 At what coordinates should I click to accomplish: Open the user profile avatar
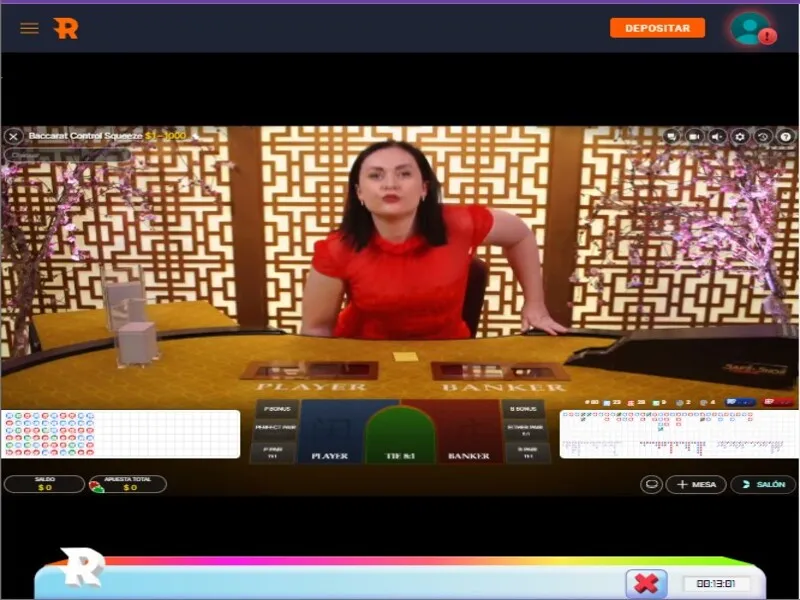coord(751,29)
